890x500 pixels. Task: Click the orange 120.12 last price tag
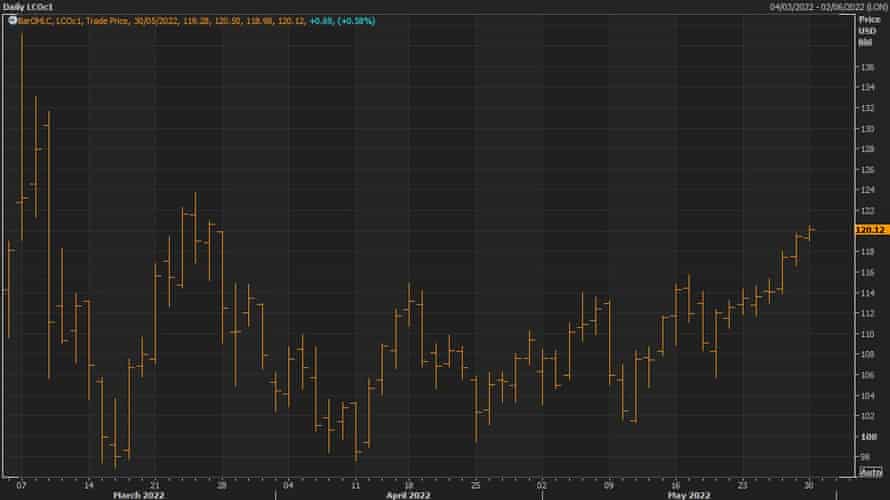(871, 229)
